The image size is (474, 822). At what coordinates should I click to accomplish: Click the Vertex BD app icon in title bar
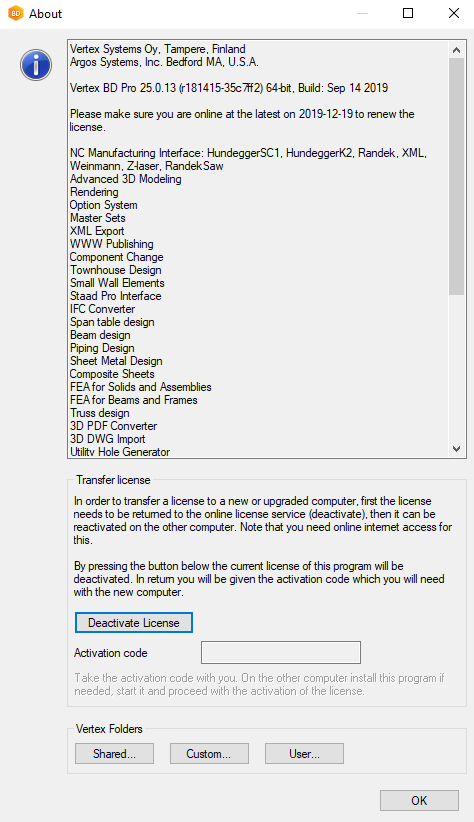[16, 14]
